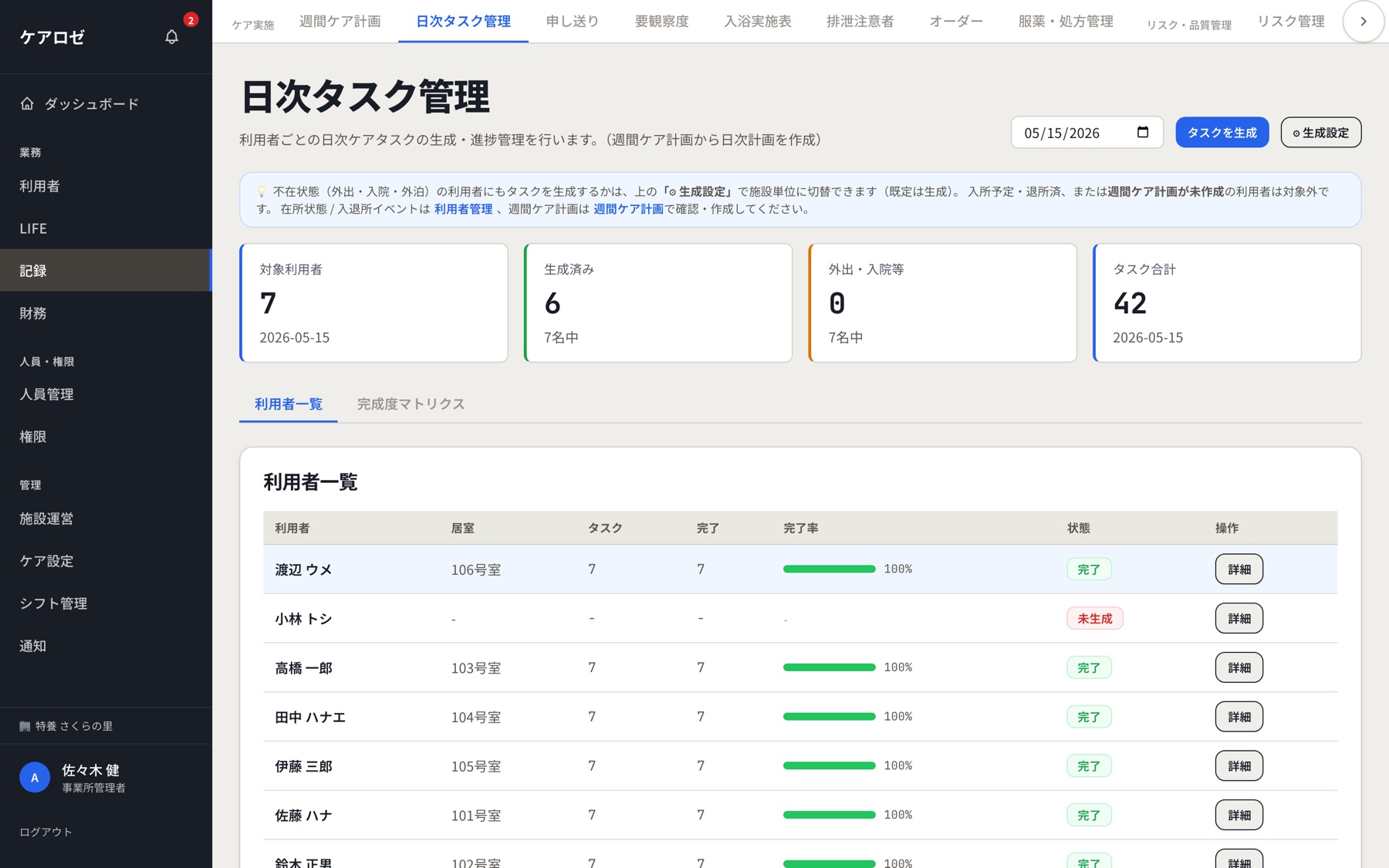Open the オーダー tab
1389x868 pixels.
(955, 22)
